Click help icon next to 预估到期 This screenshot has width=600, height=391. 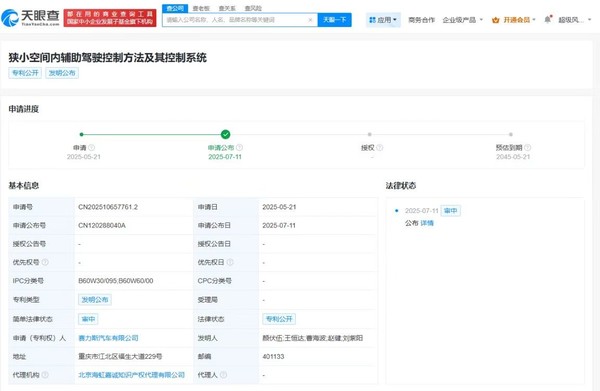tap(528, 148)
